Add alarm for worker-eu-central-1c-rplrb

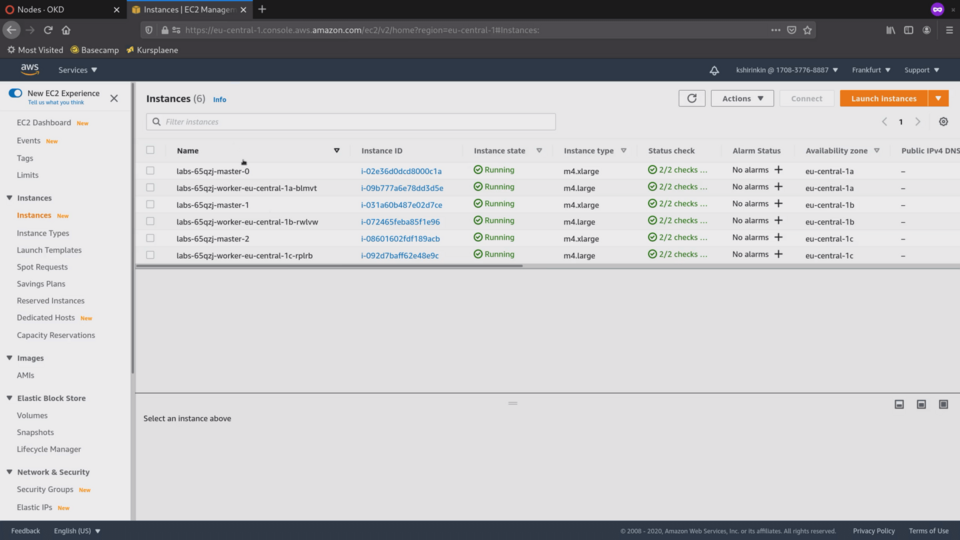point(778,254)
